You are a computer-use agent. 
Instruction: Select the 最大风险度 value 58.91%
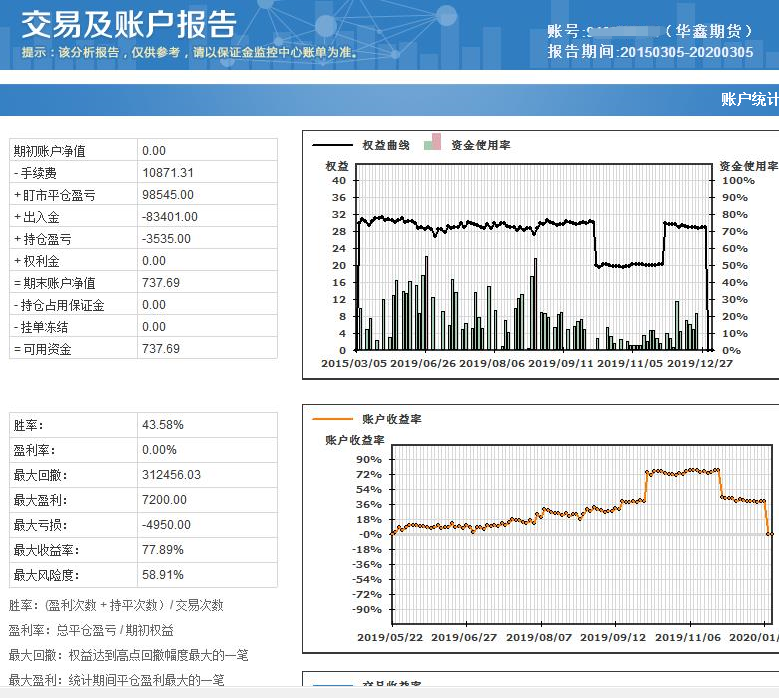click(x=162, y=575)
